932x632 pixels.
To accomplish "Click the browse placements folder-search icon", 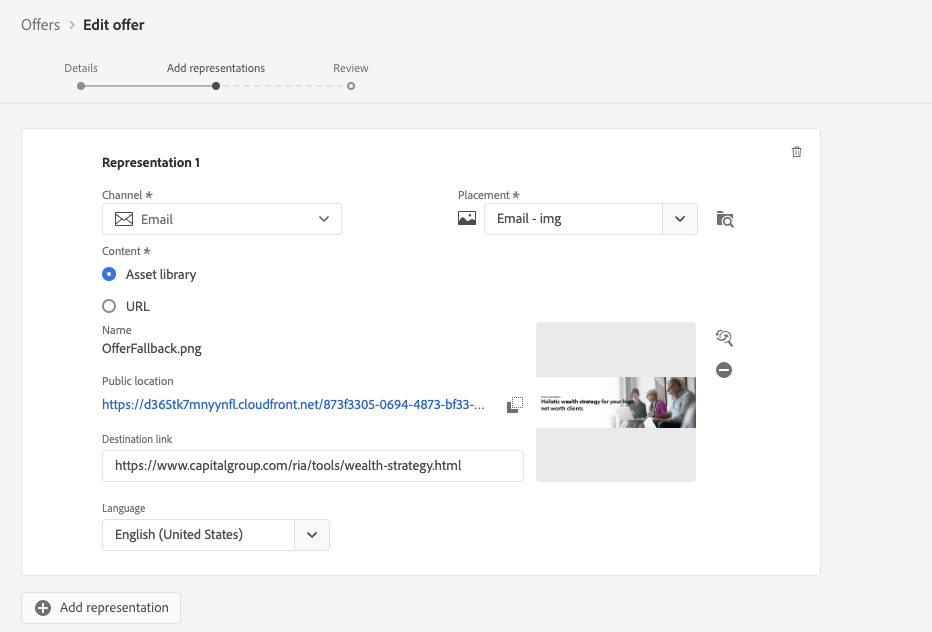I will (725, 219).
